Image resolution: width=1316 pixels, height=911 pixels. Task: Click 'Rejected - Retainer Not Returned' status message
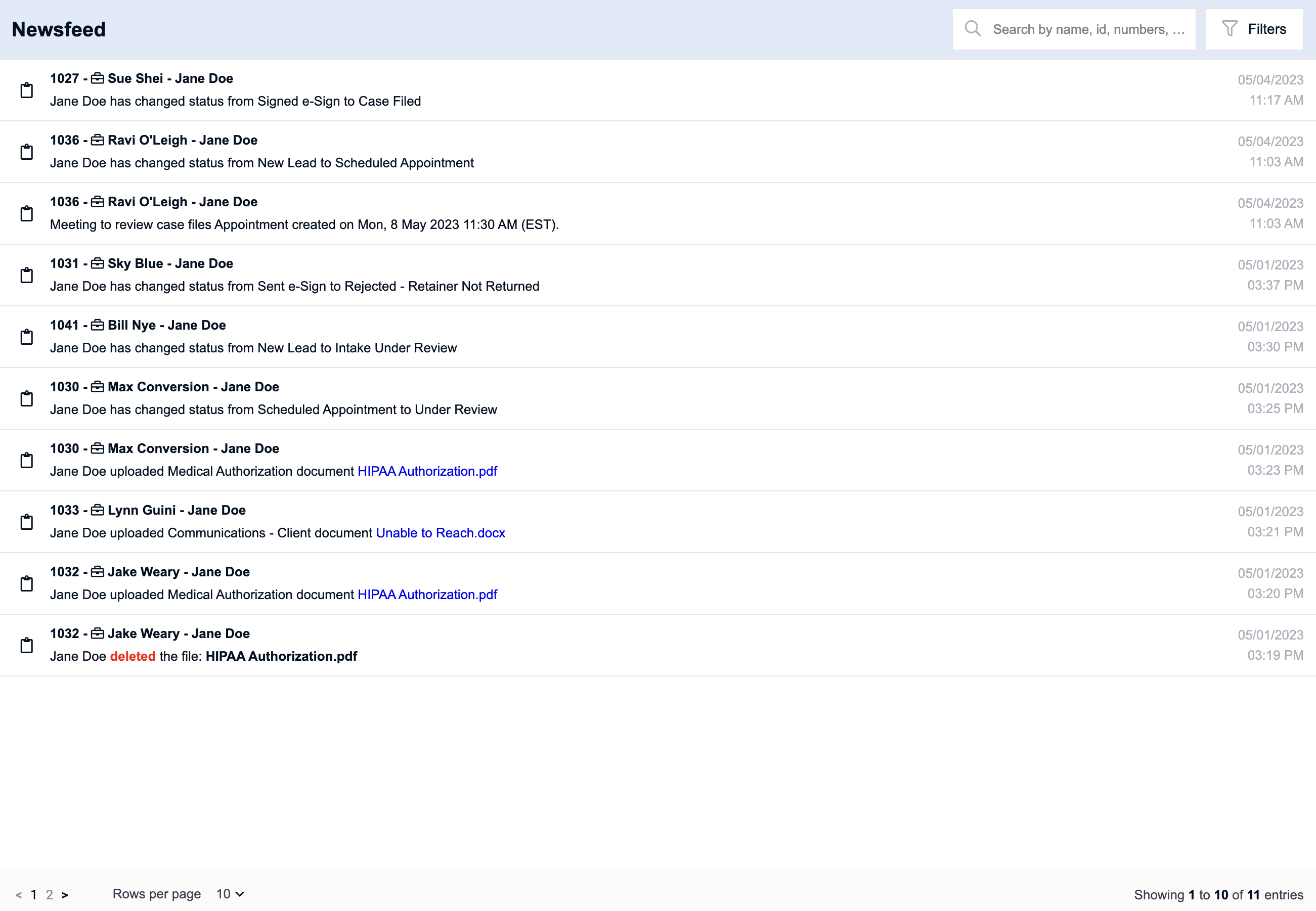[x=294, y=286]
